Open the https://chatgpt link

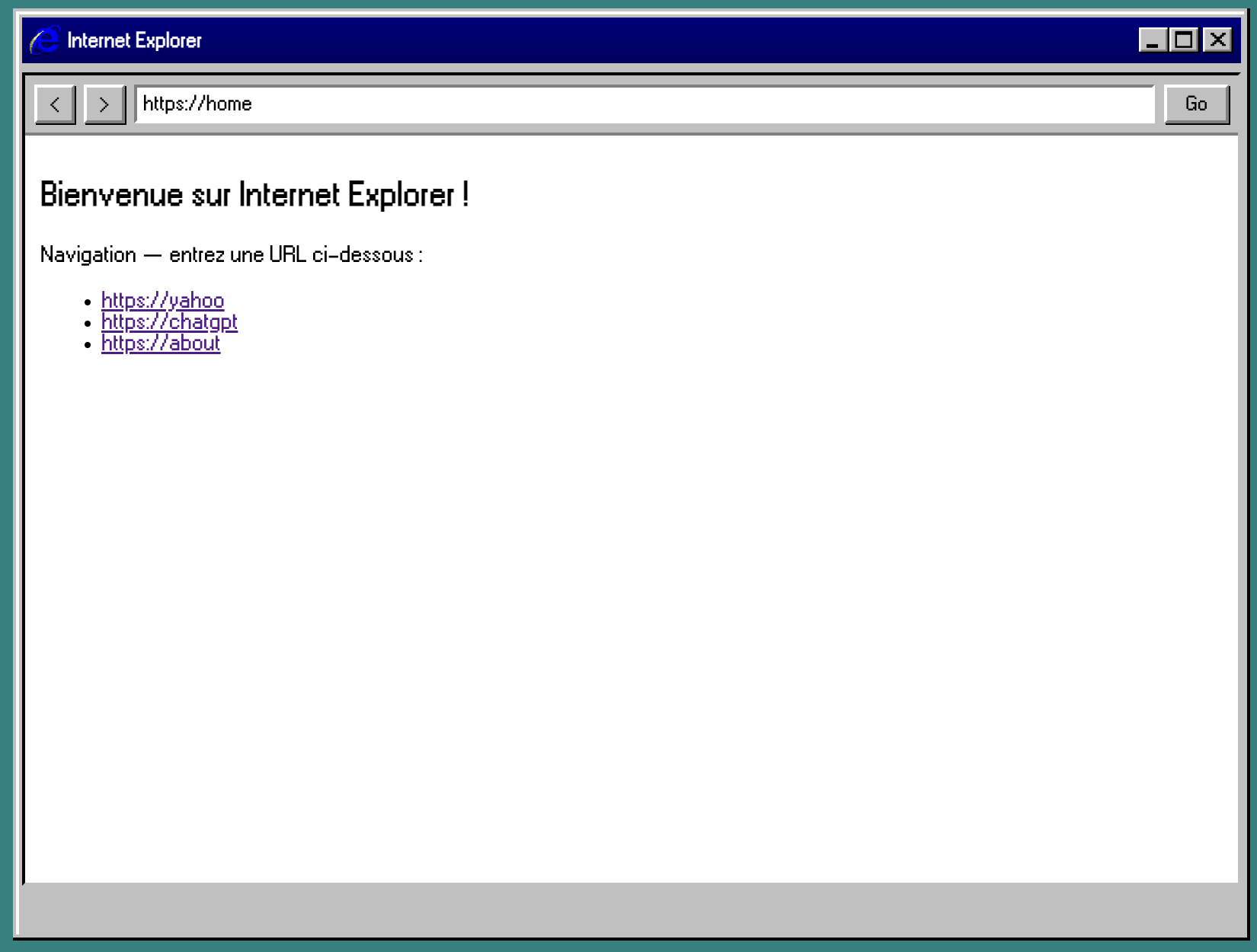[x=168, y=322]
